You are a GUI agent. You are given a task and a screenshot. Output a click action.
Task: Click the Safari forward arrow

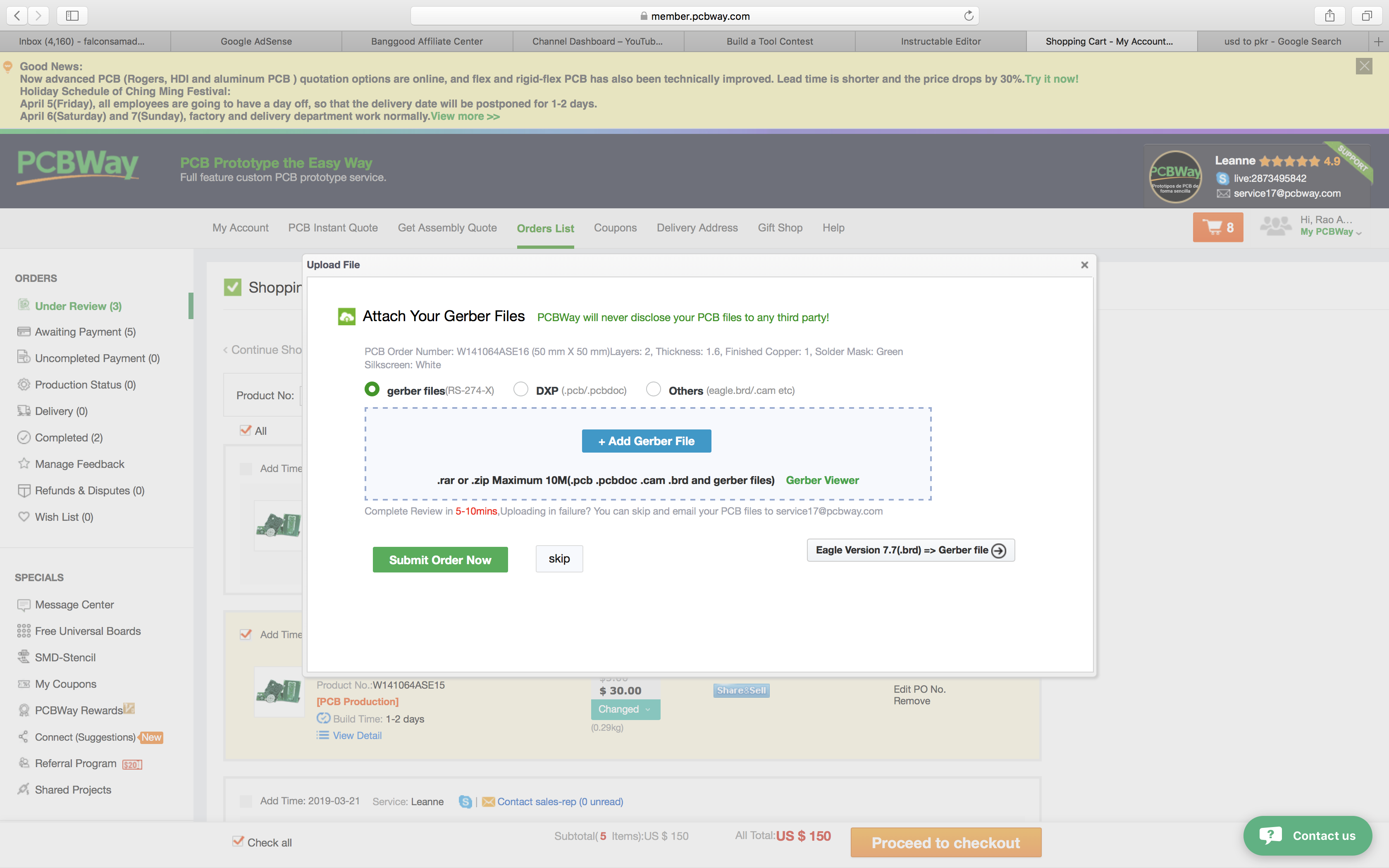click(38, 16)
